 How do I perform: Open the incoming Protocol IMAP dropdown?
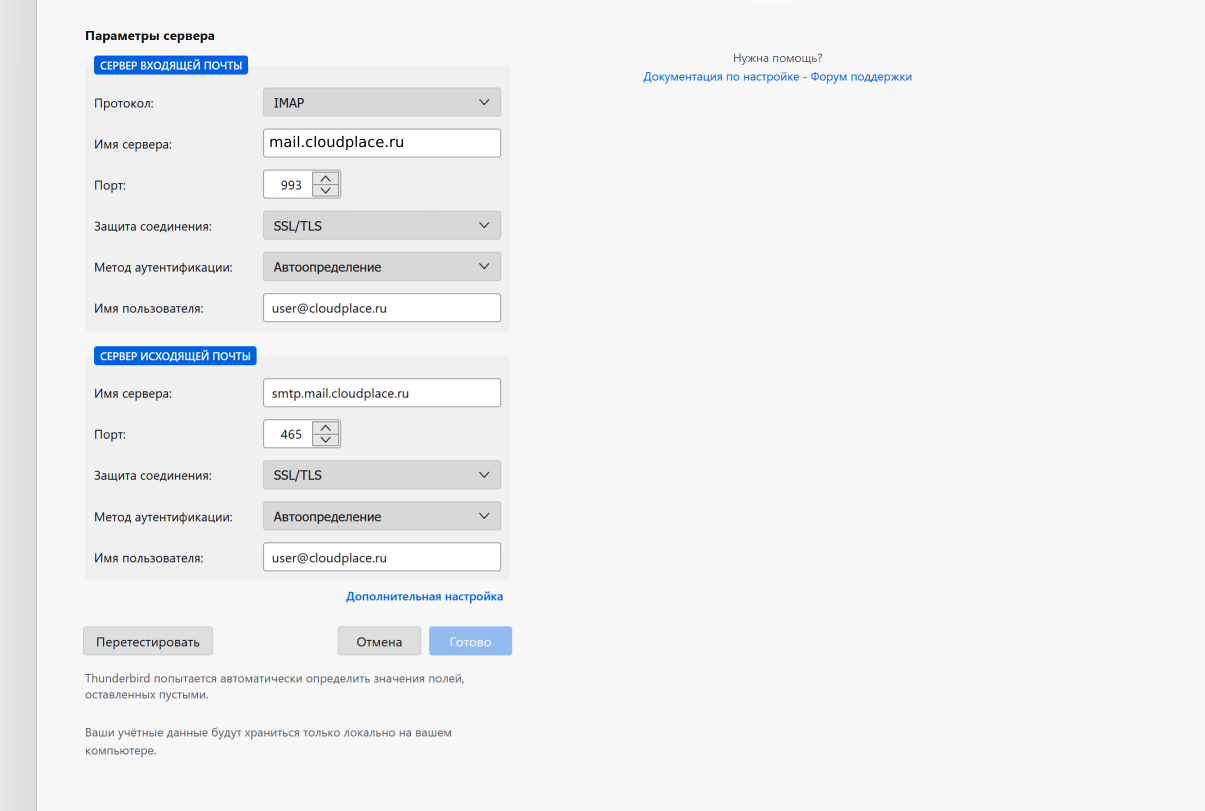tap(381, 102)
